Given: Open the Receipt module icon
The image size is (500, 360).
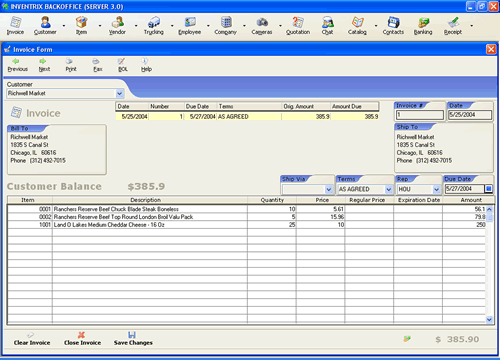Looking at the screenshot, I should 453,26.
